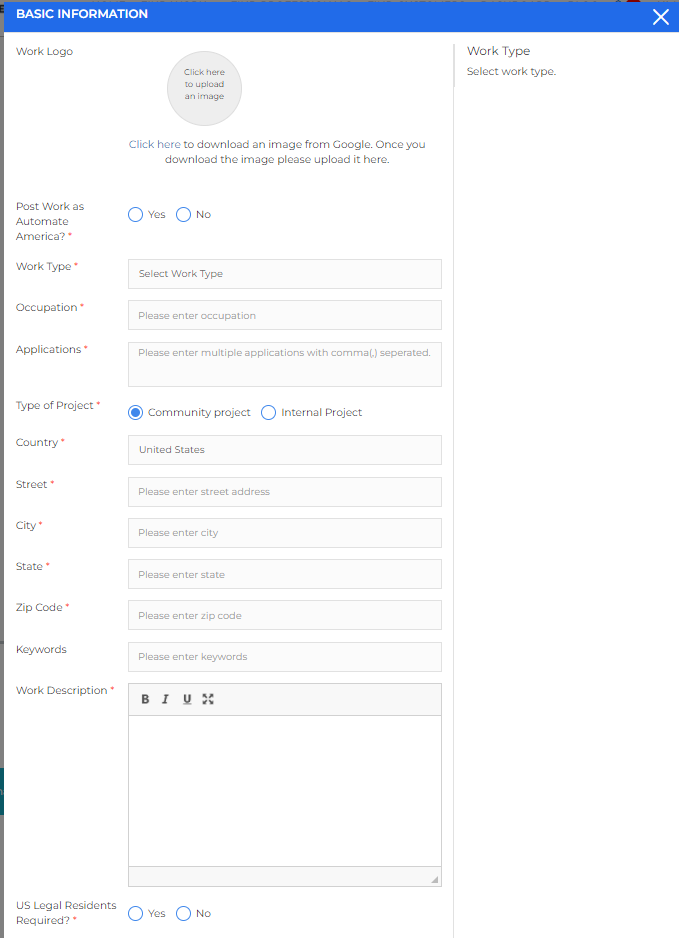Open the Country dropdown showing United States
This screenshot has width=679, height=938.
284,450
